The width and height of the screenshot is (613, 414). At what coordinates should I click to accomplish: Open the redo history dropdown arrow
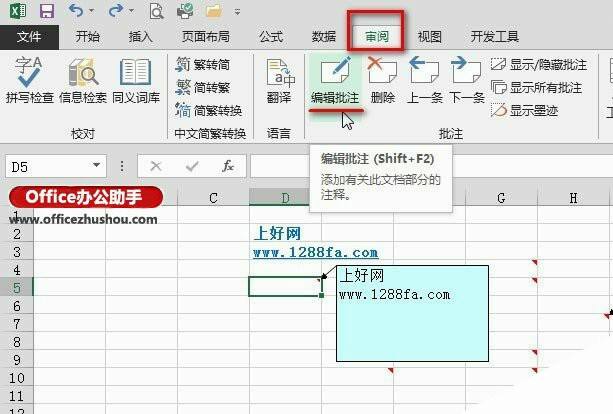(x=131, y=11)
